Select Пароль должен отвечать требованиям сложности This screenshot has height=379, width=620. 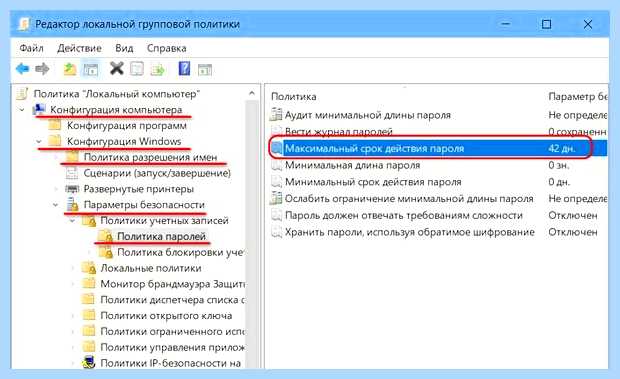[x=404, y=215]
